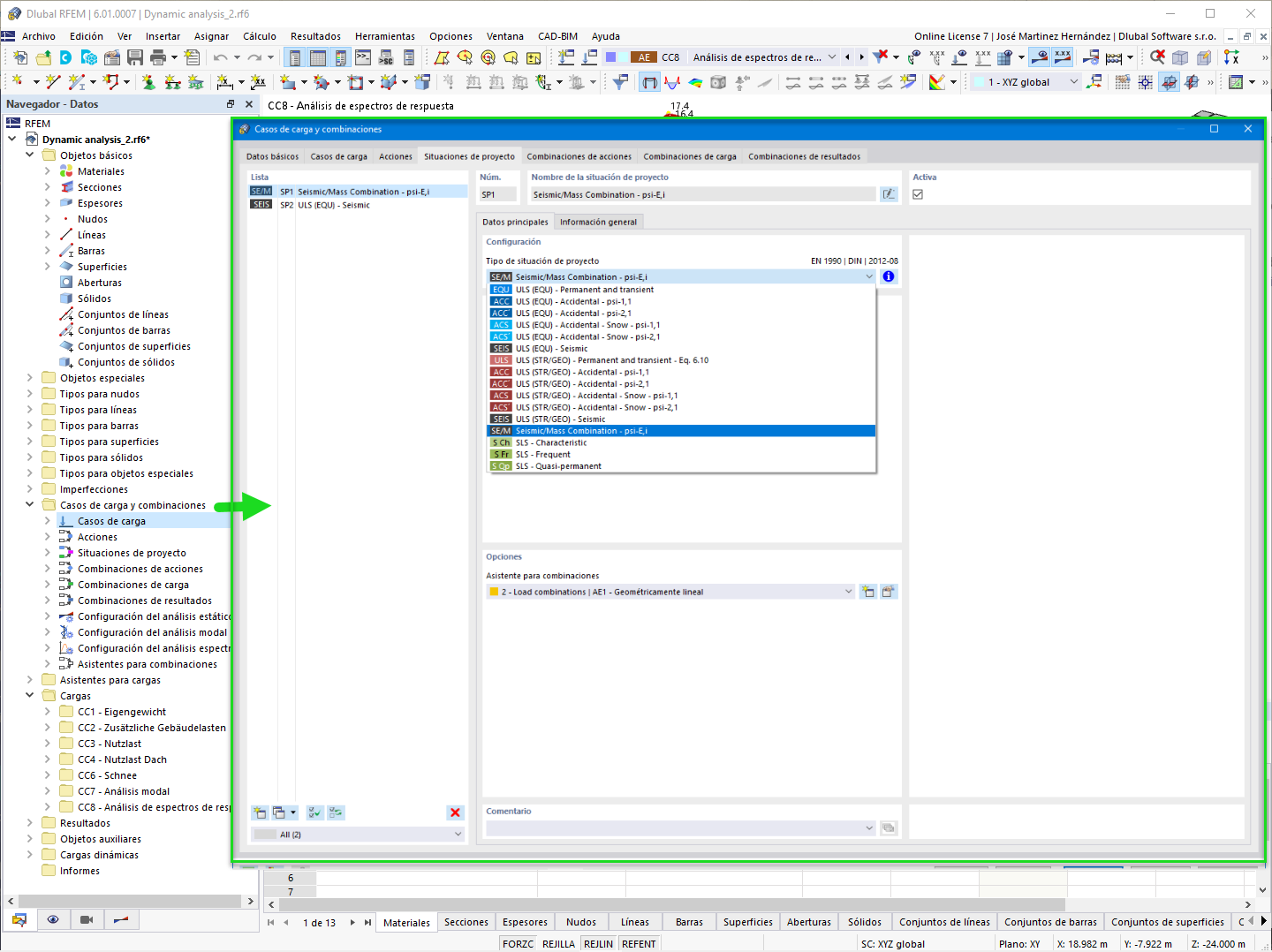Click the camera icon at navigator bottom
Image resolution: width=1272 pixels, height=952 pixels.
[x=87, y=919]
